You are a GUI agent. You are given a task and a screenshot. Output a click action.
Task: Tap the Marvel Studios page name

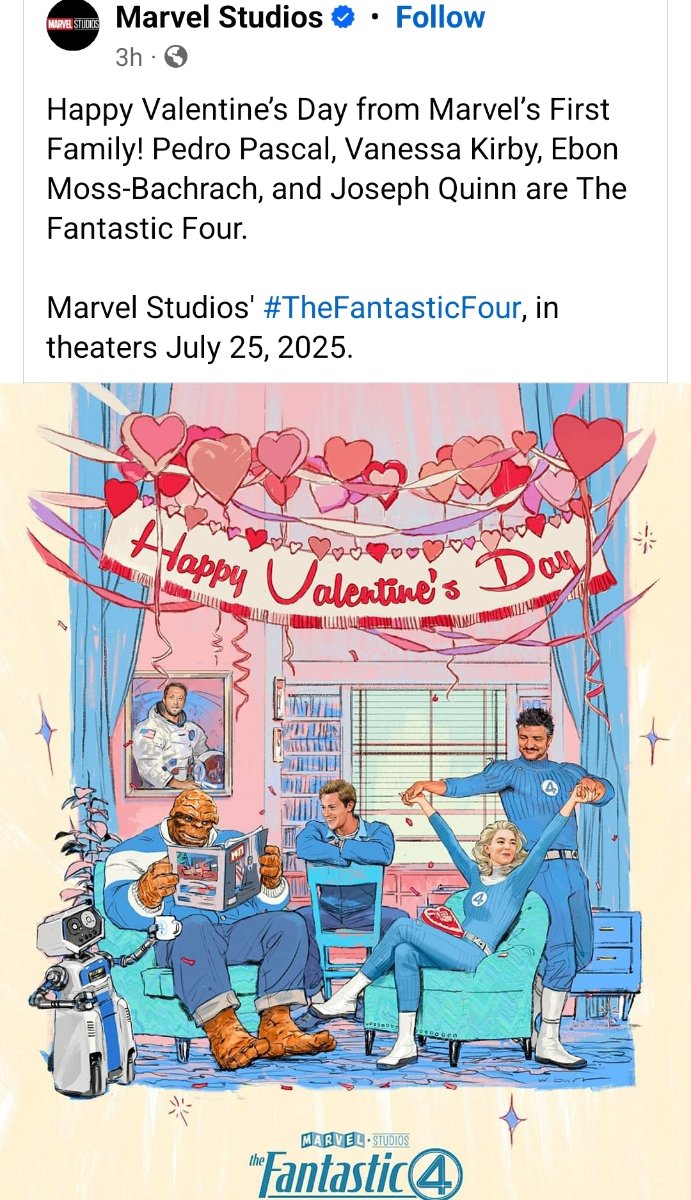coord(219,17)
